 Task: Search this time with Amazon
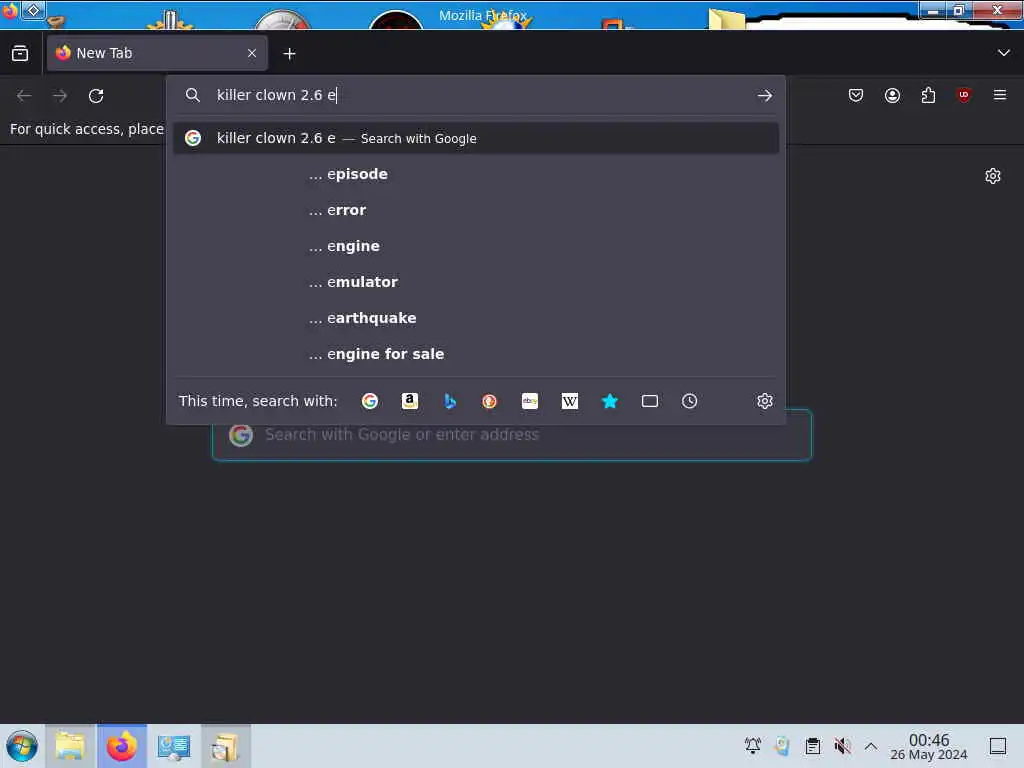[409, 401]
